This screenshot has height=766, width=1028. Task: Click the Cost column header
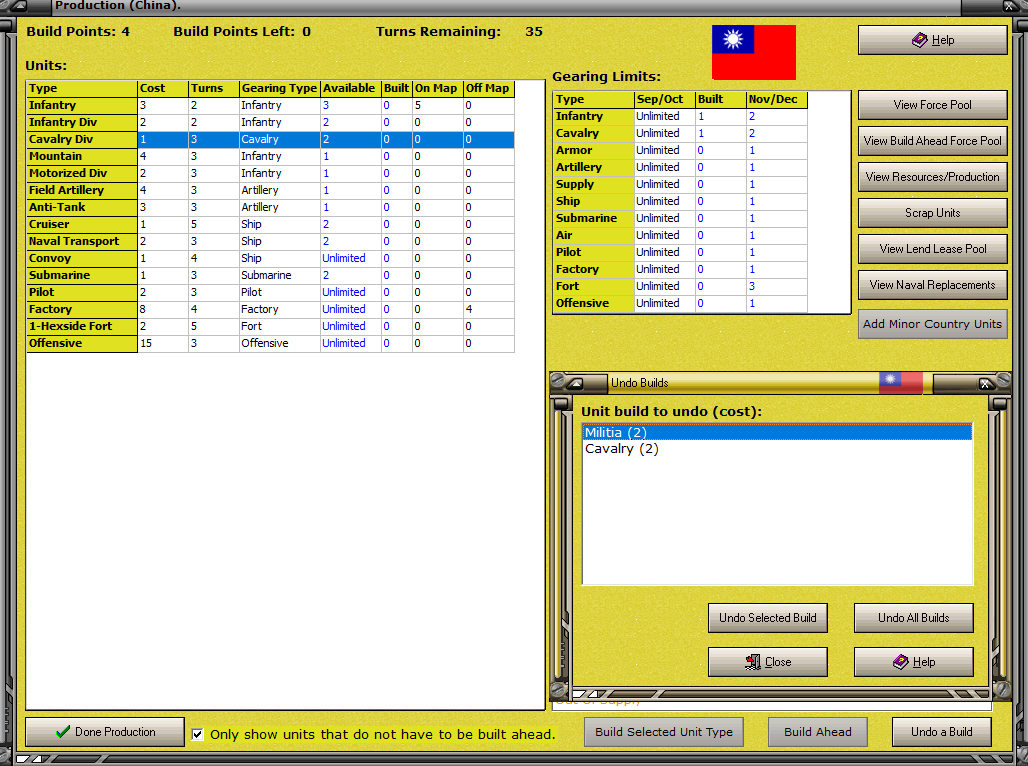[163, 89]
